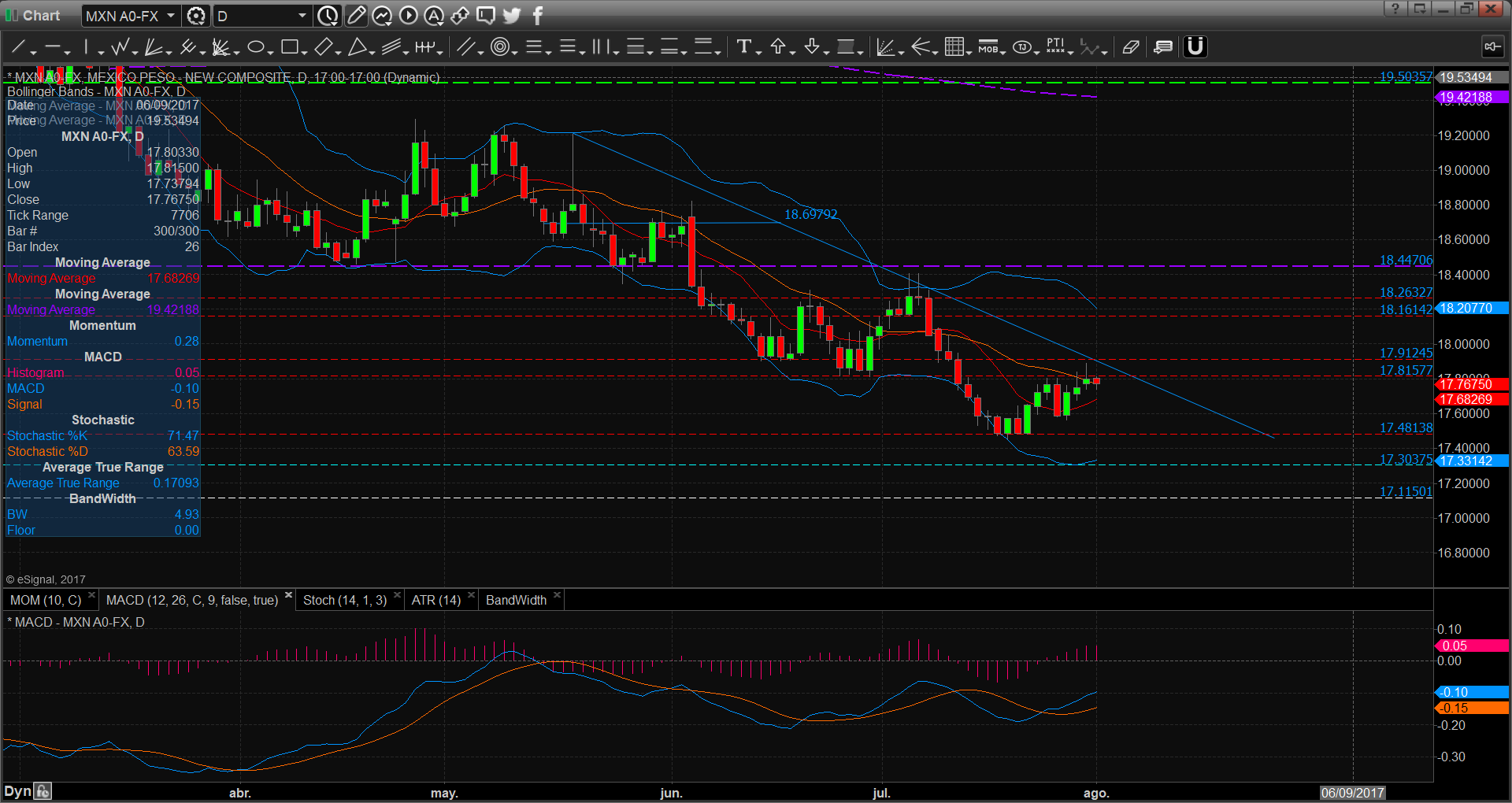
Task: Switch to the Stoch (14, 1, 3) tab
Action: point(345,600)
